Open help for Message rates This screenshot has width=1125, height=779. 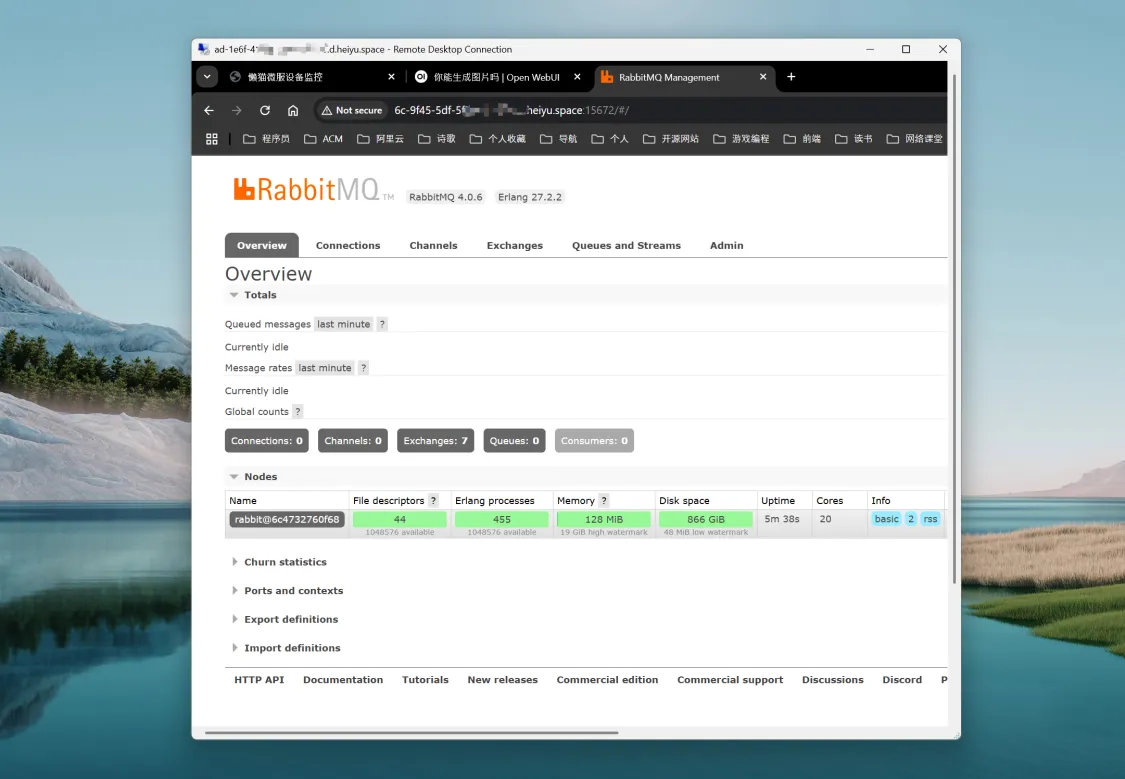pyautogui.click(x=364, y=368)
